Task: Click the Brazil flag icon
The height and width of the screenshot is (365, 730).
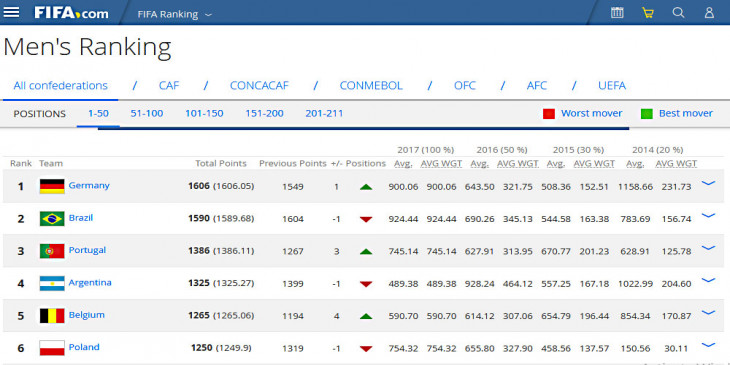Action: [52, 219]
